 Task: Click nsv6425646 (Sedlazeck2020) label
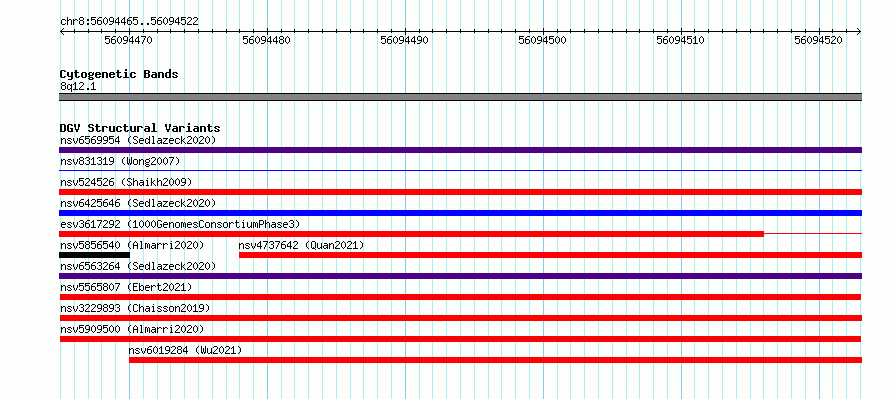tap(138, 203)
